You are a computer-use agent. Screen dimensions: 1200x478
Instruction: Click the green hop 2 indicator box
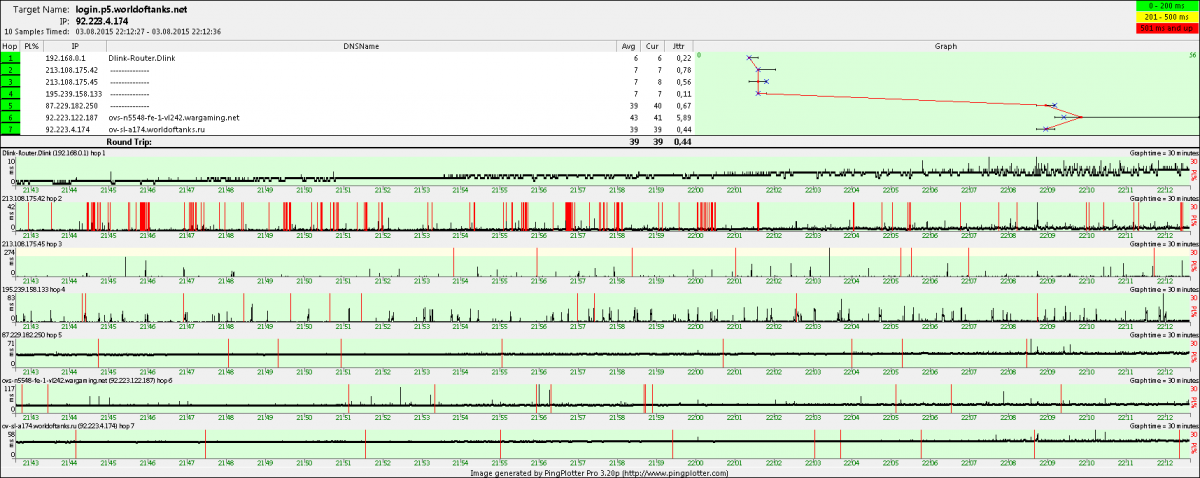[9, 70]
